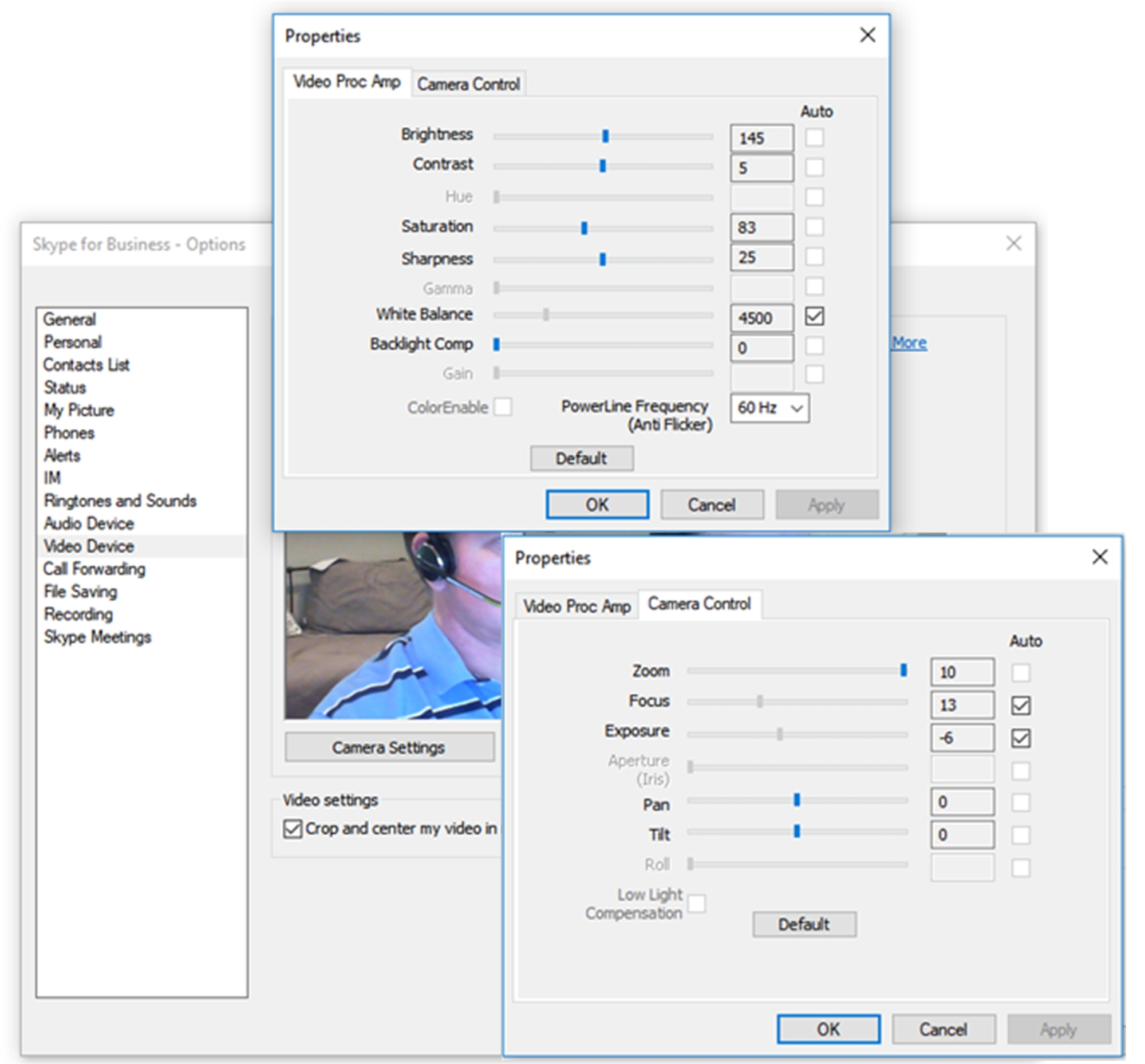Follow the More link in Skype options
1145x1064 pixels.
(x=909, y=343)
